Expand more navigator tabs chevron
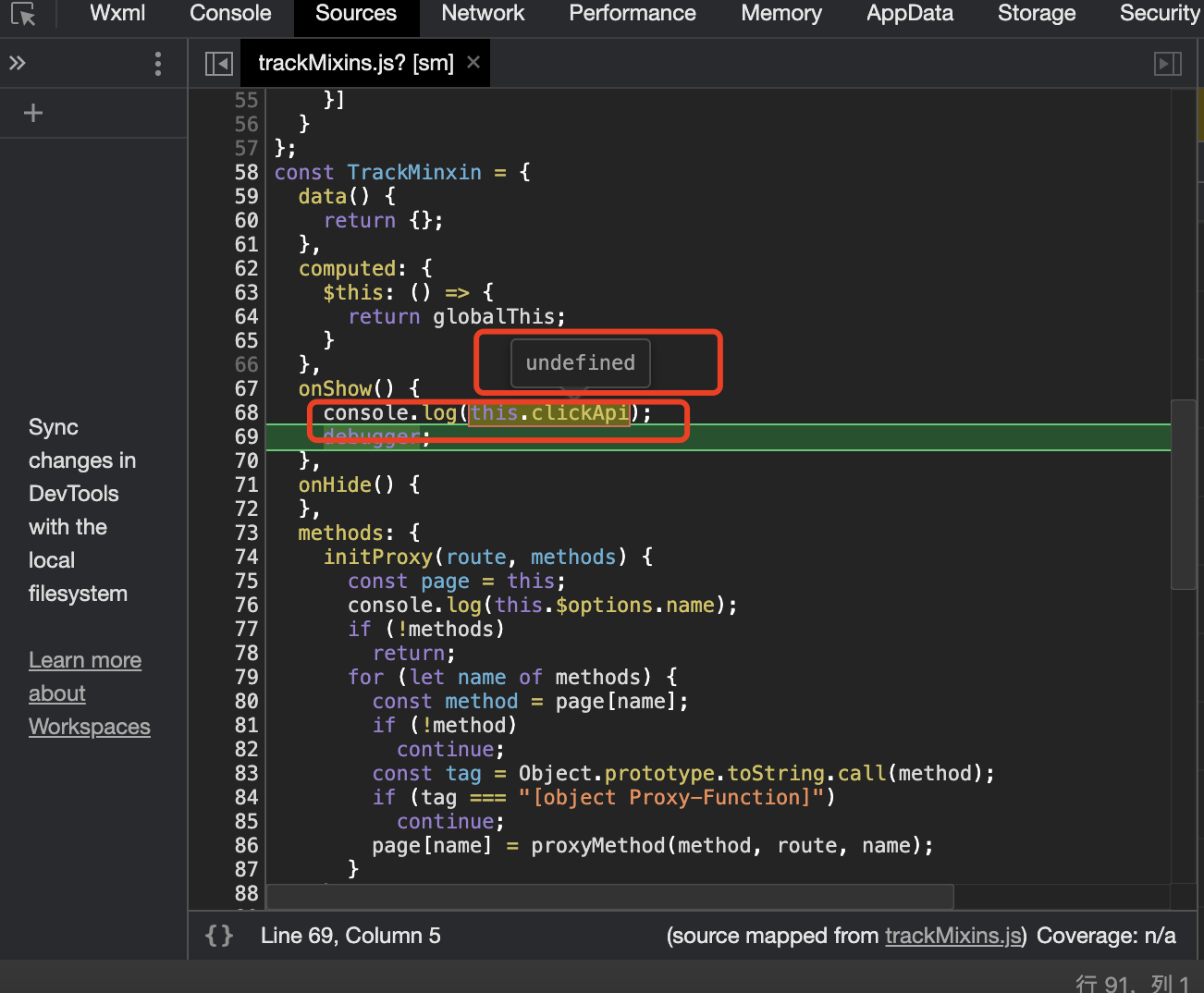 coord(17,63)
